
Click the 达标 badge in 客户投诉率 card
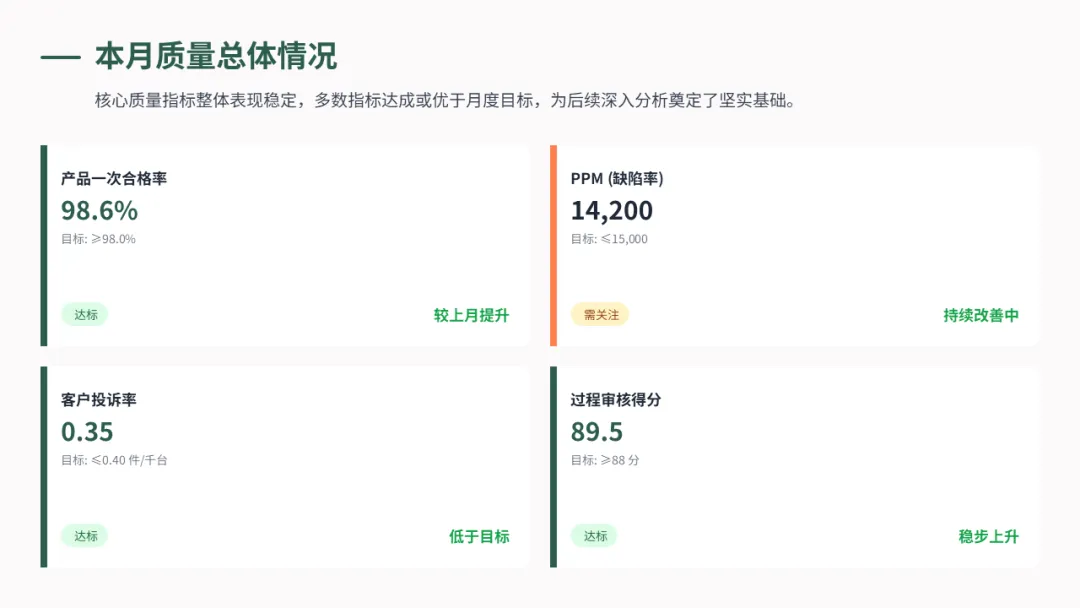coord(85,536)
